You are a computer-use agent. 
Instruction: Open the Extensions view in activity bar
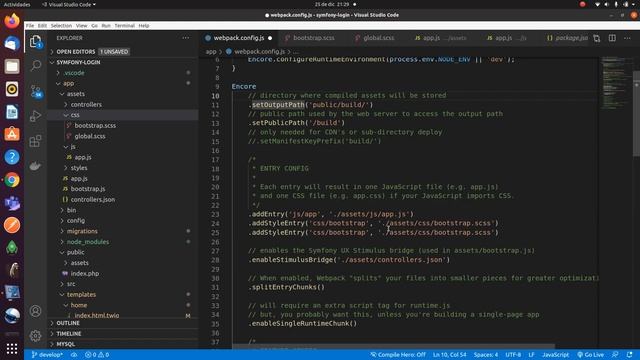36,141
